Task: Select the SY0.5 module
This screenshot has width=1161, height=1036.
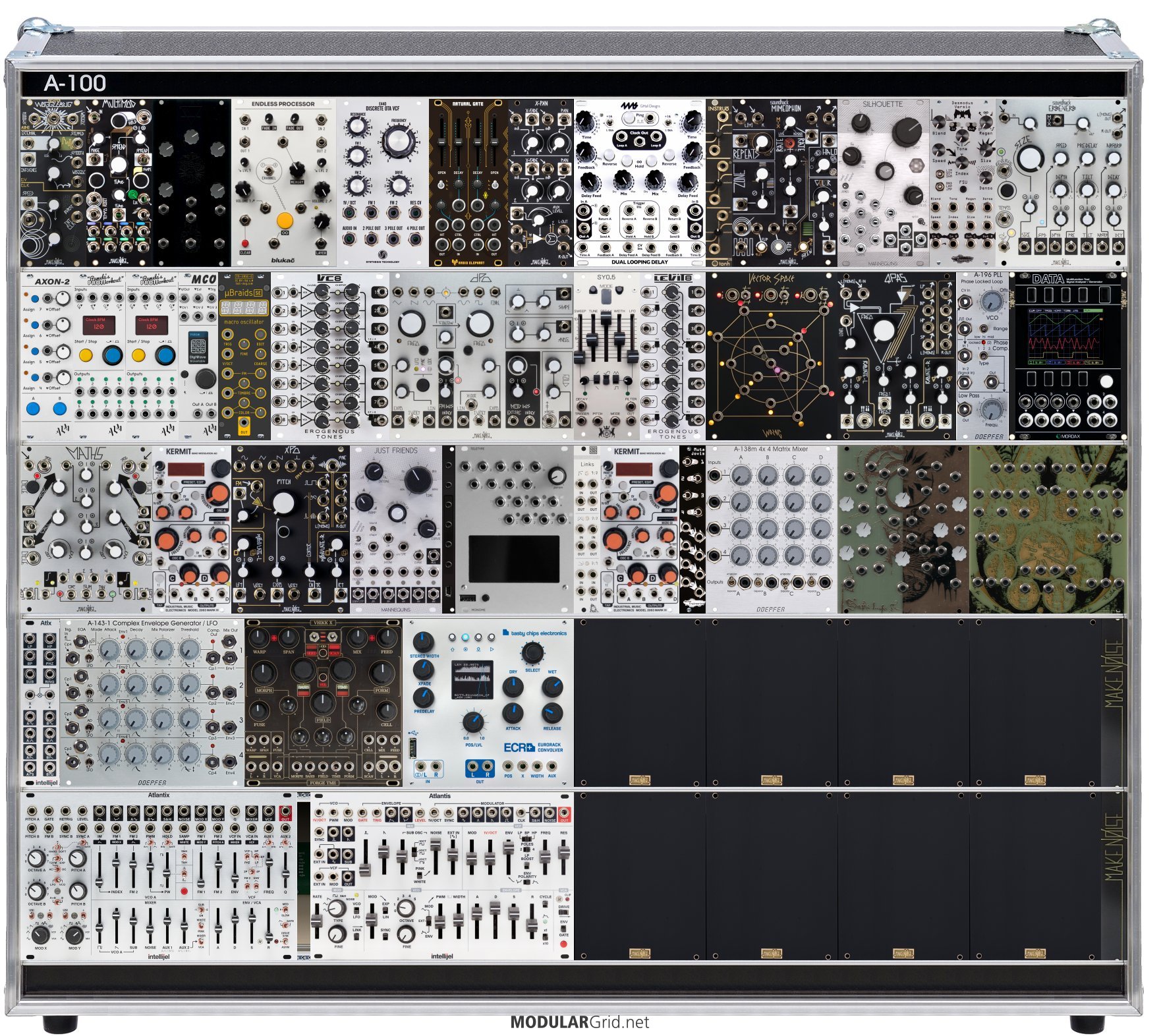Action: pos(607,356)
